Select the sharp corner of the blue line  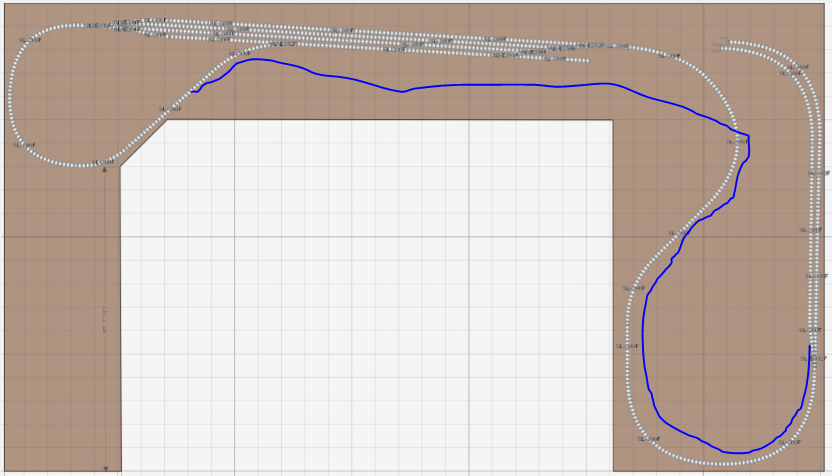point(748,135)
